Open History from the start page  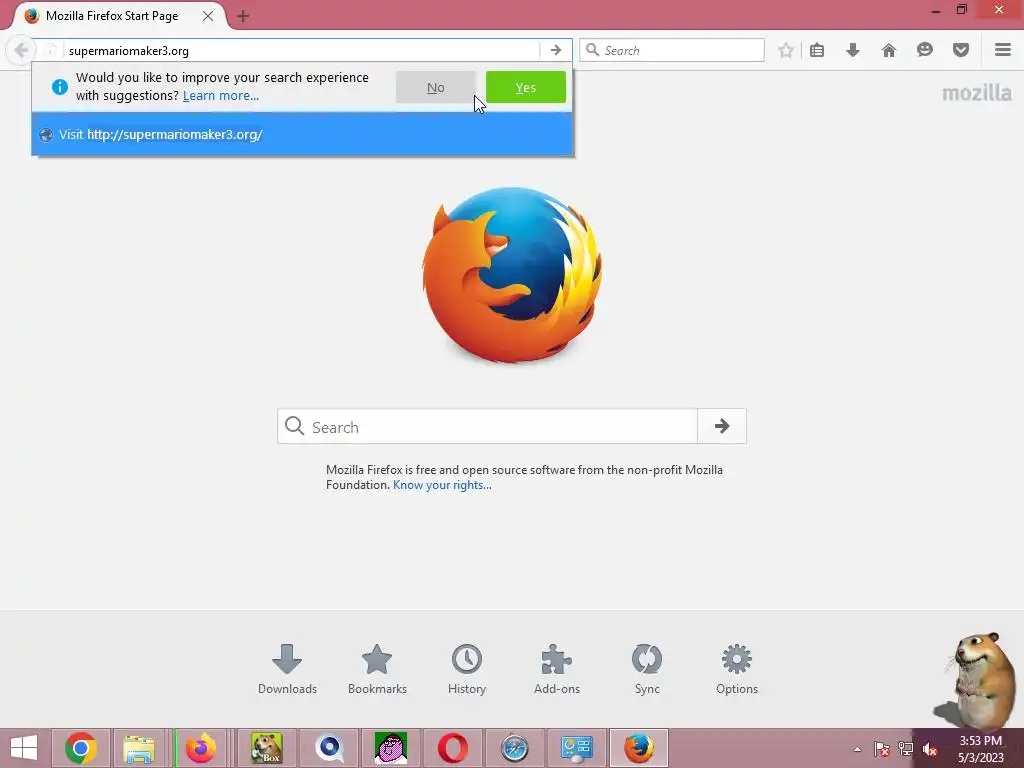coord(467,669)
